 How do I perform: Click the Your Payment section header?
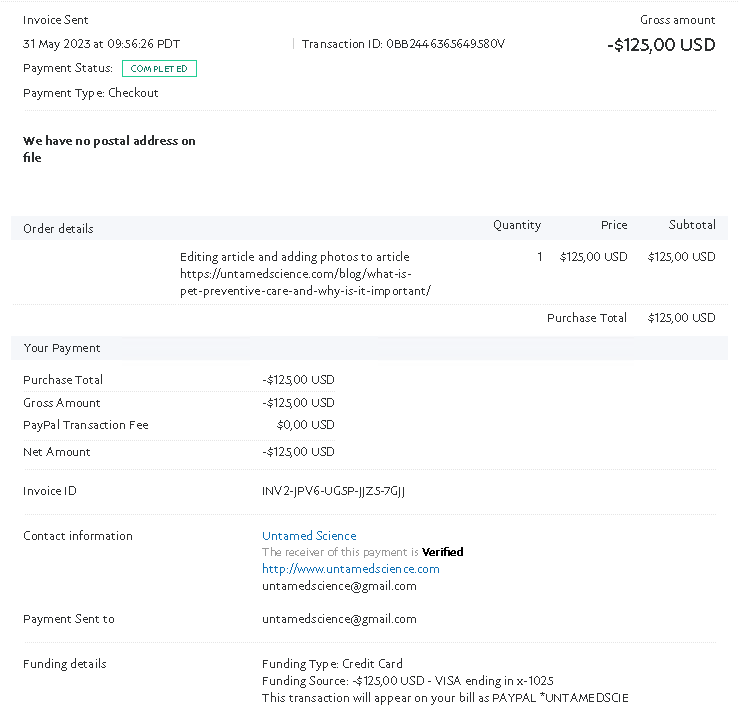click(62, 348)
